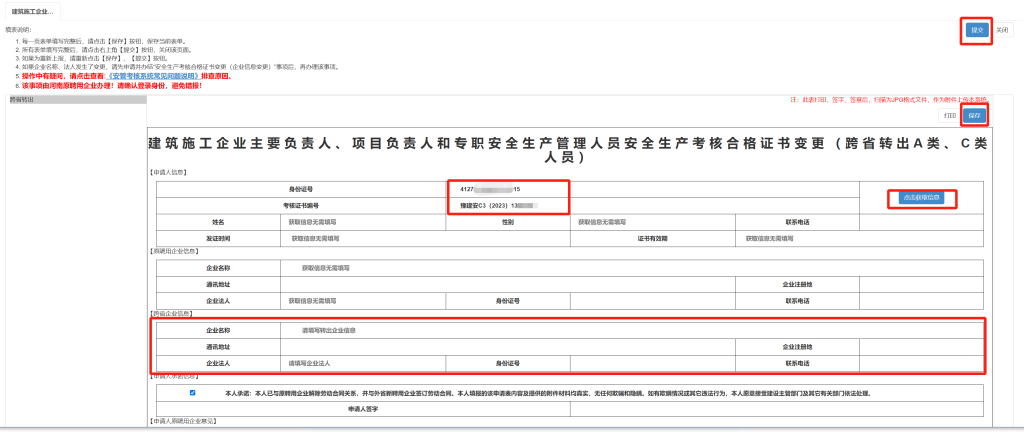Click the 打印 print button
This screenshot has width=1024, height=432.
(949, 115)
